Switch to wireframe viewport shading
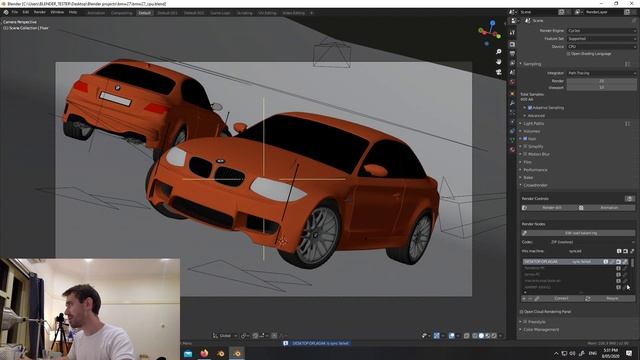The height and width of the screenshot is (360, 640). click(475, 336)
